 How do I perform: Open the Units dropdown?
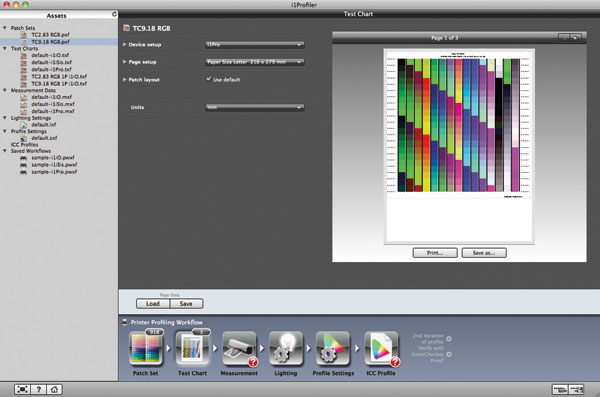pyautogui.click(x=255, y=107)
